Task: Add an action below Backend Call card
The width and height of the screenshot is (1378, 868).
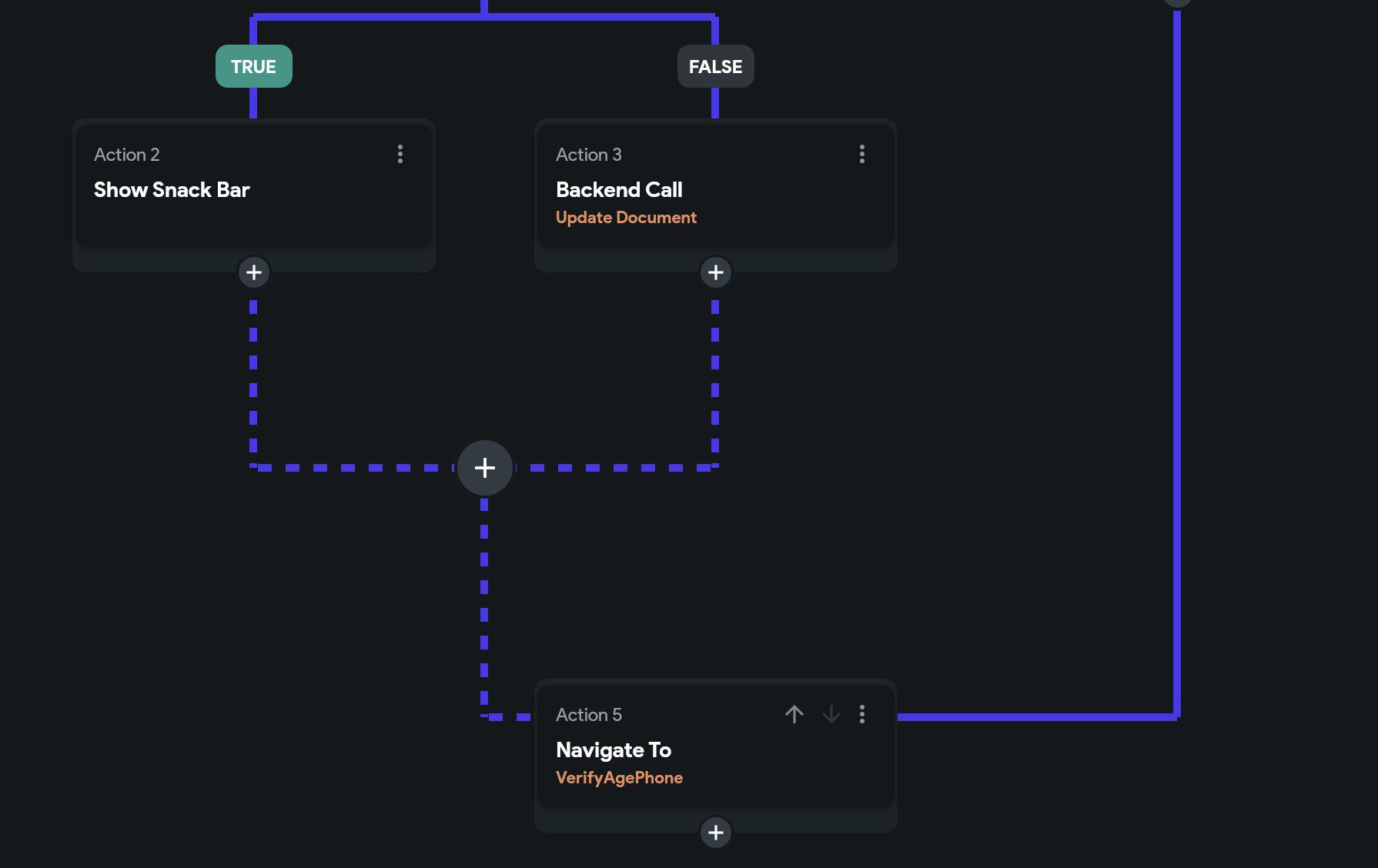Action: tap(716, 272)
